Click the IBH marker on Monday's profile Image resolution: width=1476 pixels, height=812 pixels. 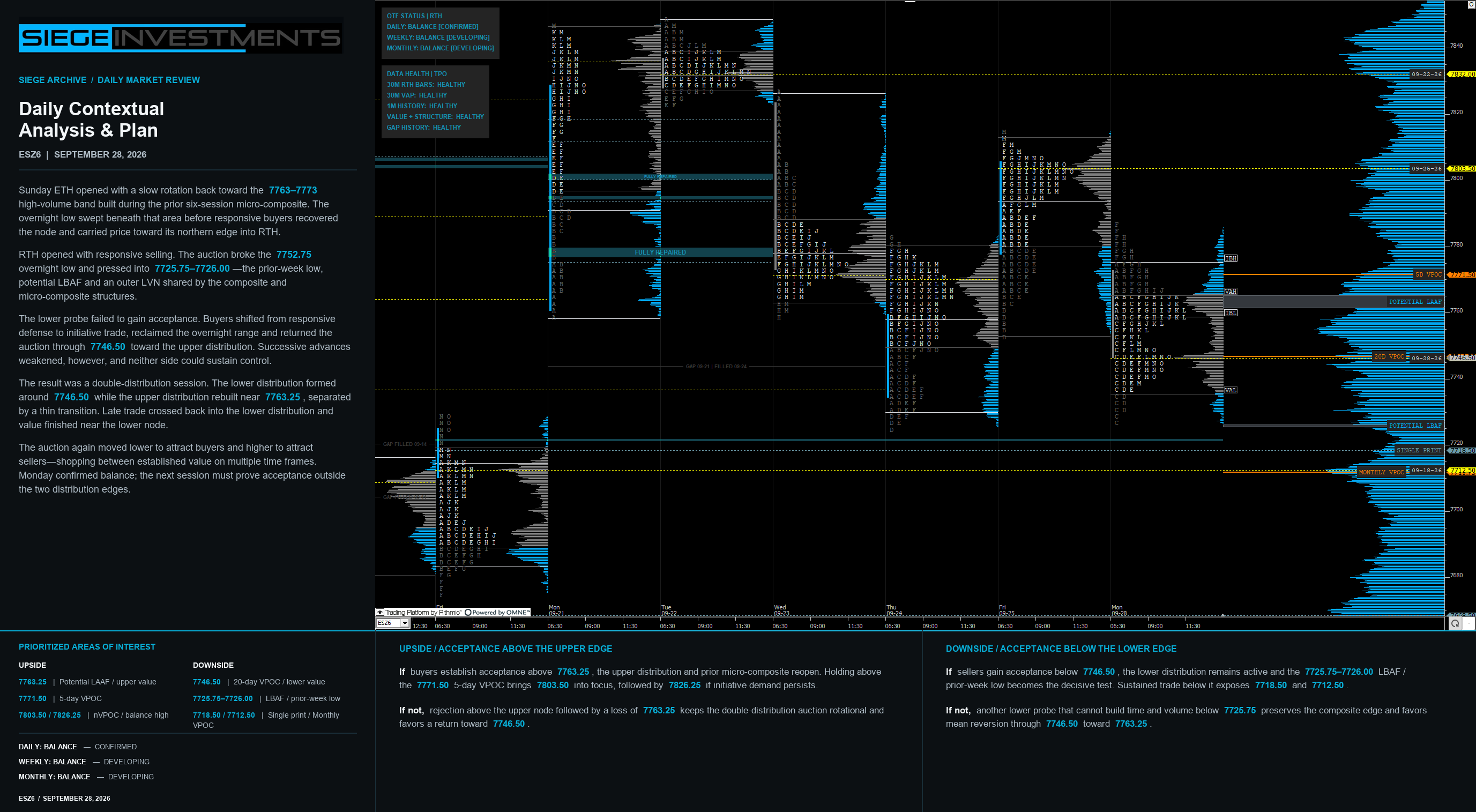(1231, 258)
